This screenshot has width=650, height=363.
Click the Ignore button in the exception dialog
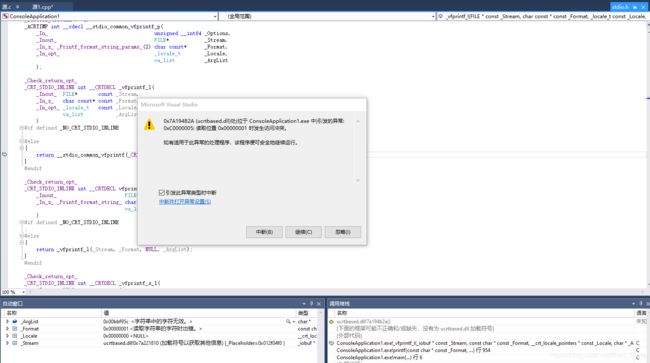343,232
